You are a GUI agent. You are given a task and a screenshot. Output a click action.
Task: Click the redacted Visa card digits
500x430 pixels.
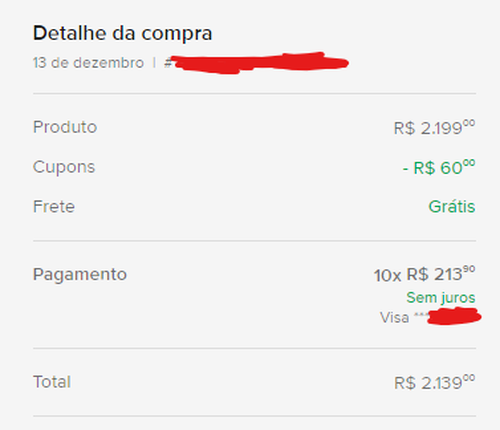pos(454,316)
